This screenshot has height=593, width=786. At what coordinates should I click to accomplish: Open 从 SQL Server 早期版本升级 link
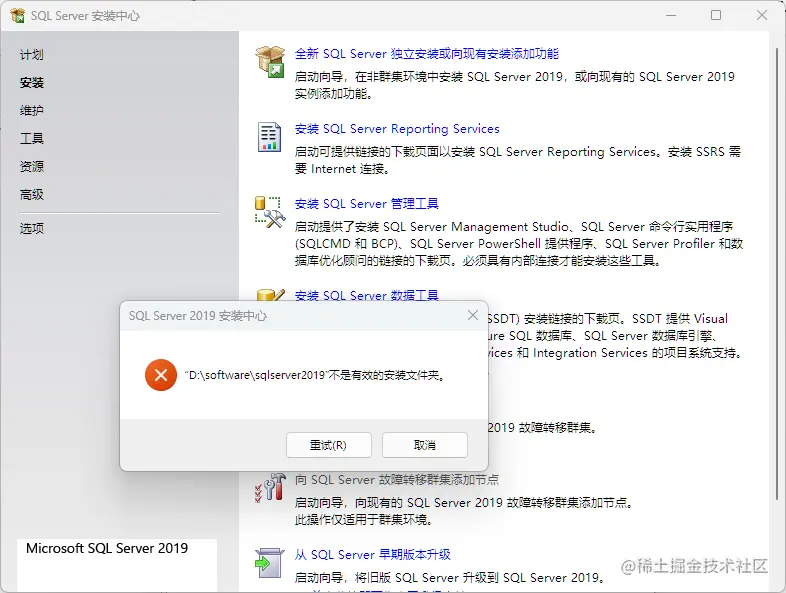point(372,555)
